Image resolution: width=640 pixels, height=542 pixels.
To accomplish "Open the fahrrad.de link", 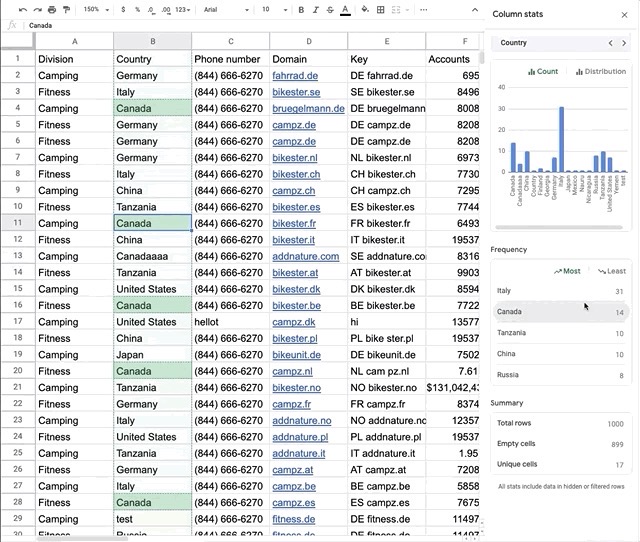I will coord(295,76).
